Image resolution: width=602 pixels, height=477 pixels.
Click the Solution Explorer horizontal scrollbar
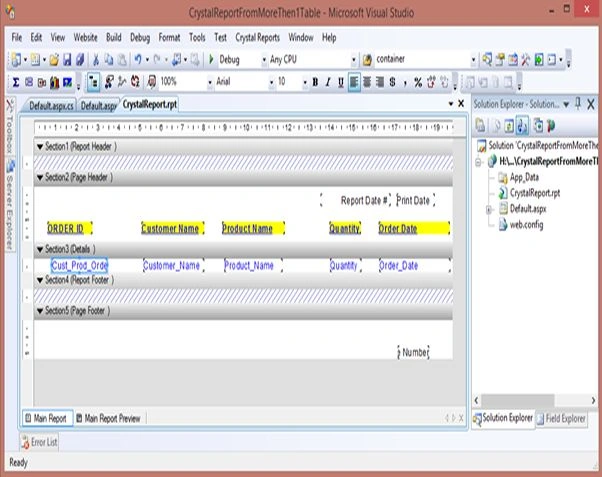pos(534,400)
